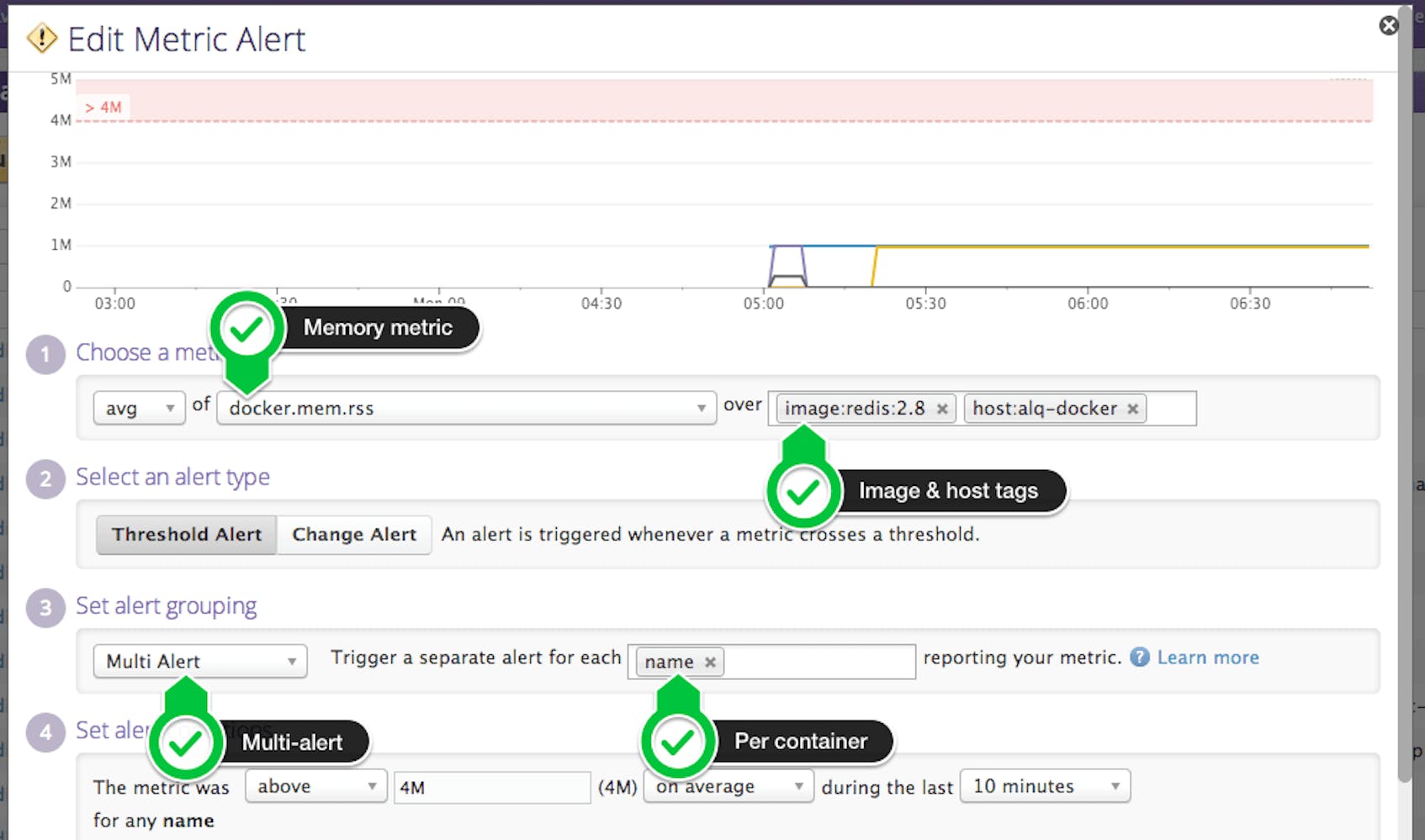The image size is (1425, 840).
Task: Click the Learn more link
Action: point(1208,658)
